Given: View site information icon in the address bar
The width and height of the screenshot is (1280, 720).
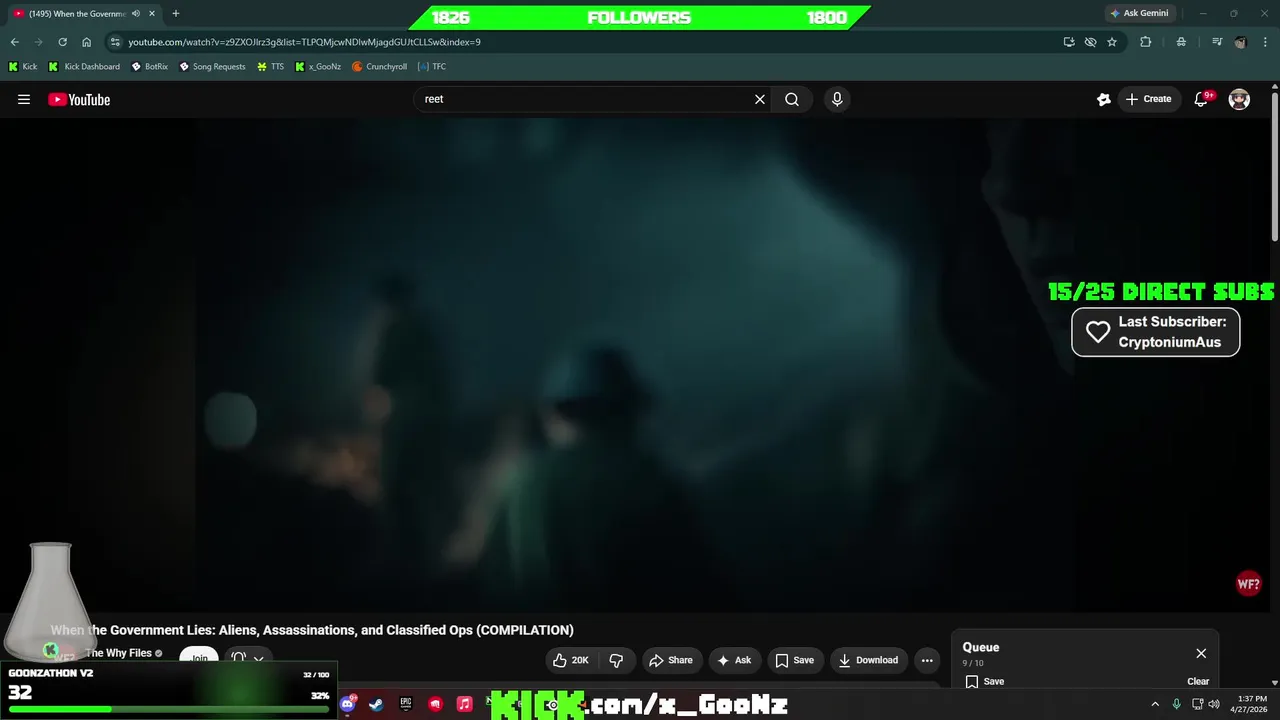Looking at the screenshot, I should (115, 42).
